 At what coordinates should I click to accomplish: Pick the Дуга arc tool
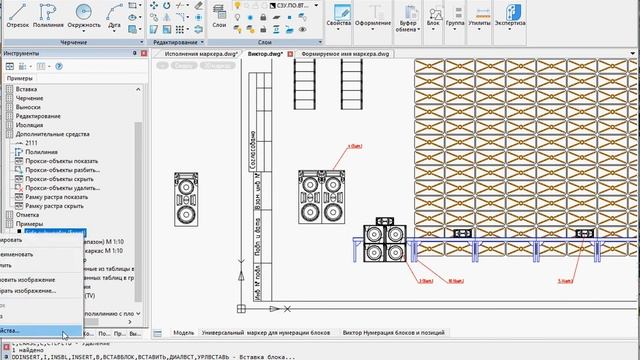pos(114,17)
